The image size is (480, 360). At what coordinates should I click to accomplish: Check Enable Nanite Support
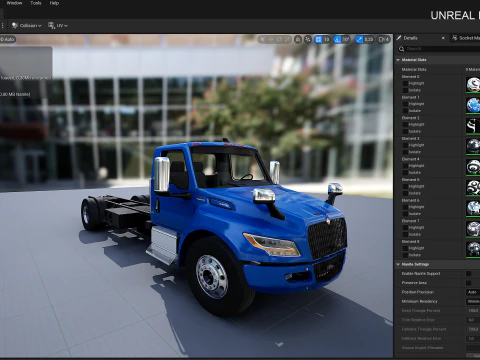[468, 274]
